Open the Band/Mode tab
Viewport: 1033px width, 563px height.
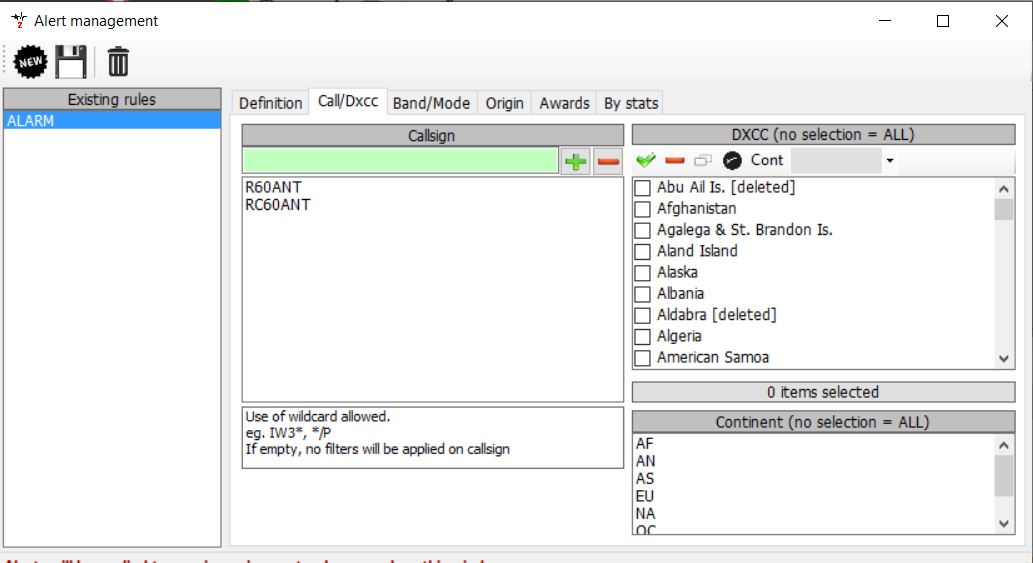(432, 103)
